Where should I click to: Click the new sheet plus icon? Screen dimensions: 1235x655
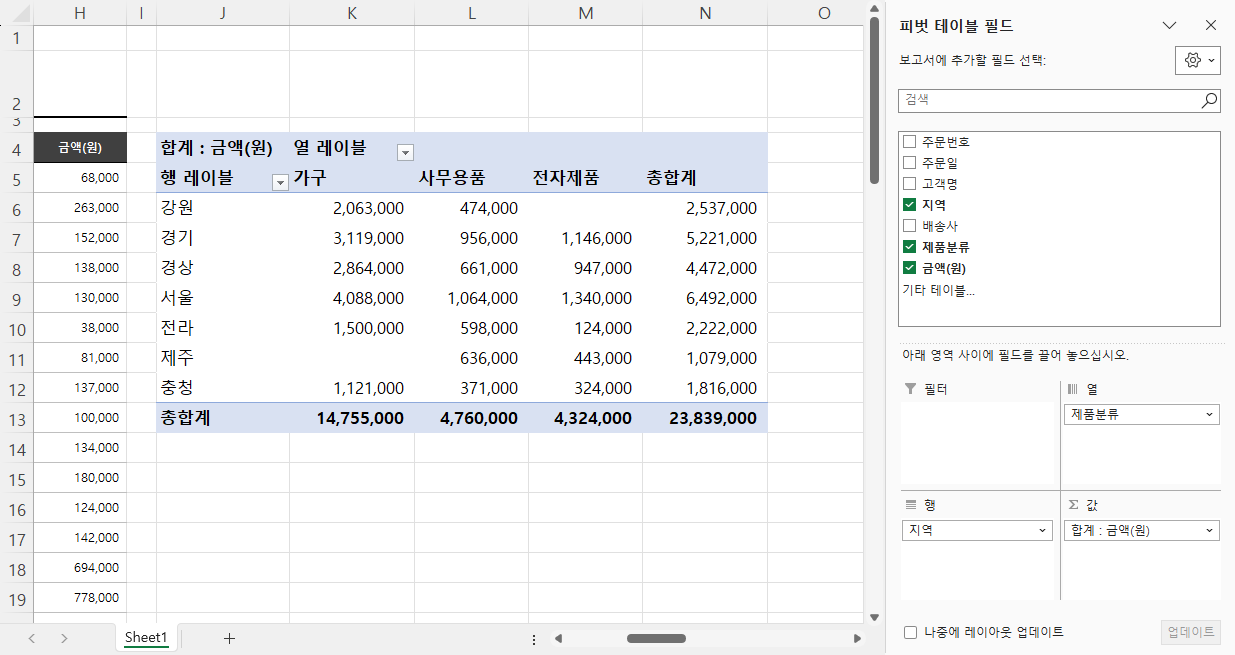(229, 638)
